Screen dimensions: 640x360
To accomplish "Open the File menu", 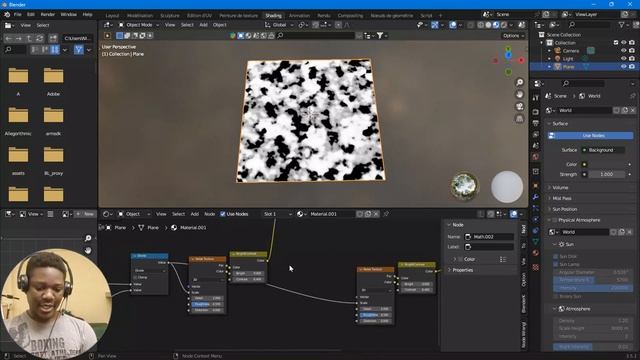I will [18, 14].
